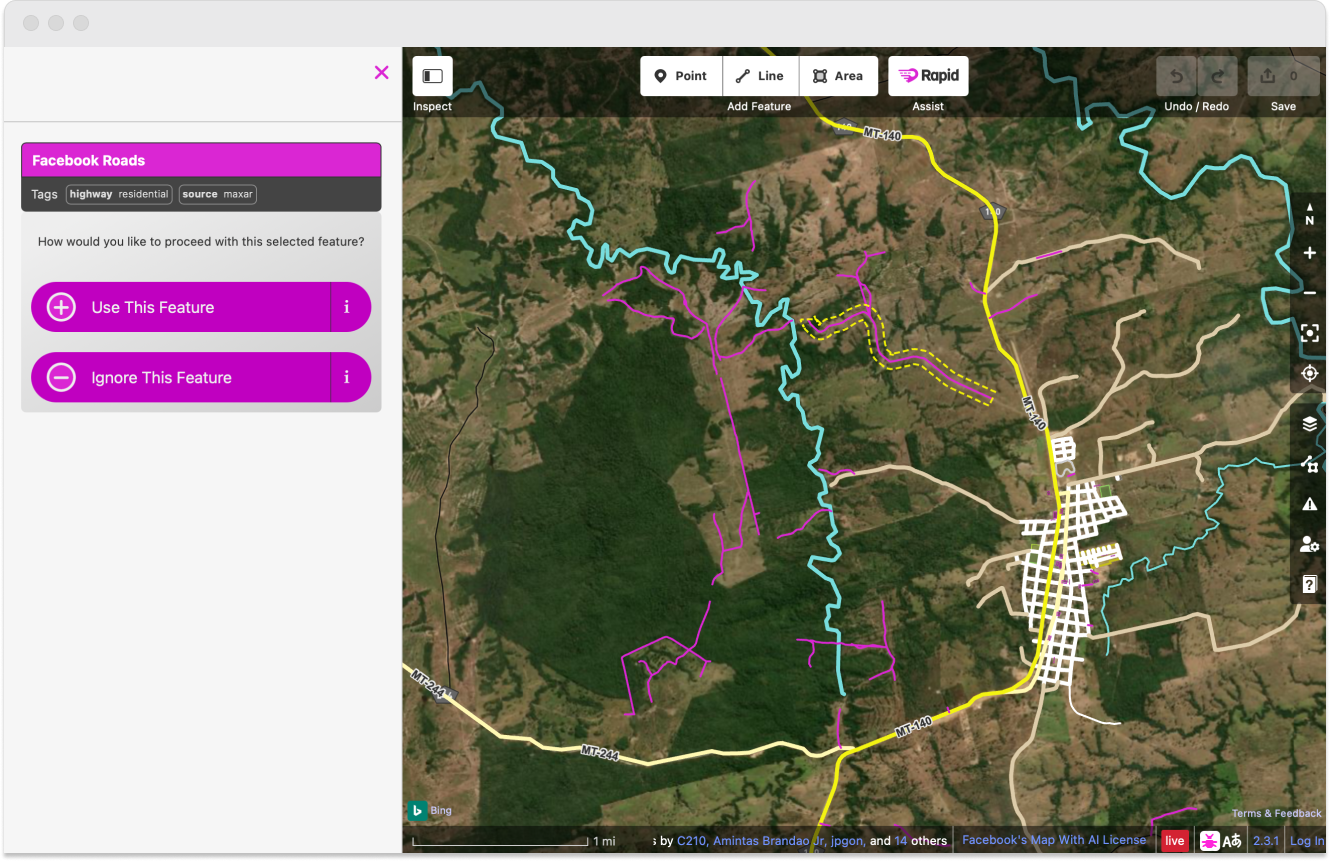Click the Undo arrow icon
1330x861 pixels.
click(1177, 76)
